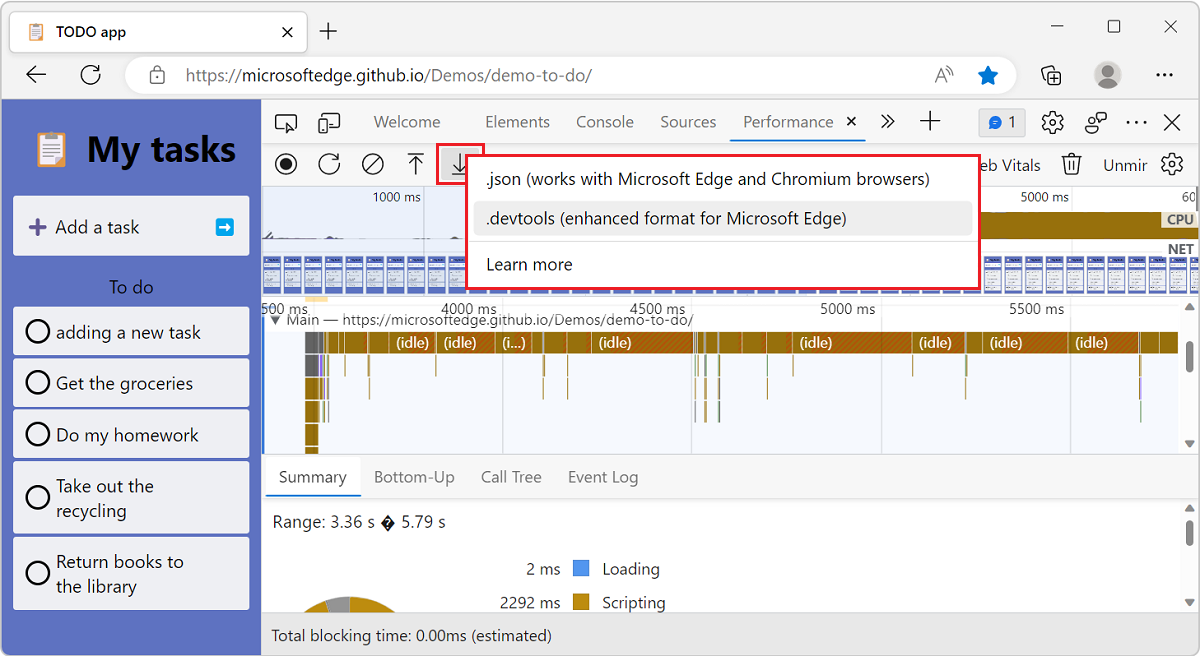The width and height of the screenshot is (1200, 656).
Task: Select the .json save format option
Action: point(722,179)
